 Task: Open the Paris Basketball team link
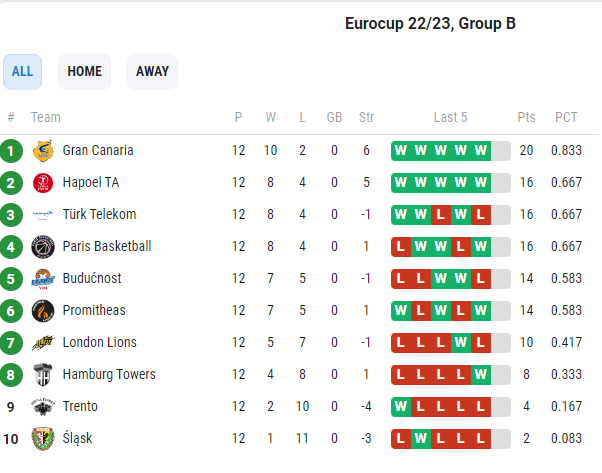click(x=107, y=247)
